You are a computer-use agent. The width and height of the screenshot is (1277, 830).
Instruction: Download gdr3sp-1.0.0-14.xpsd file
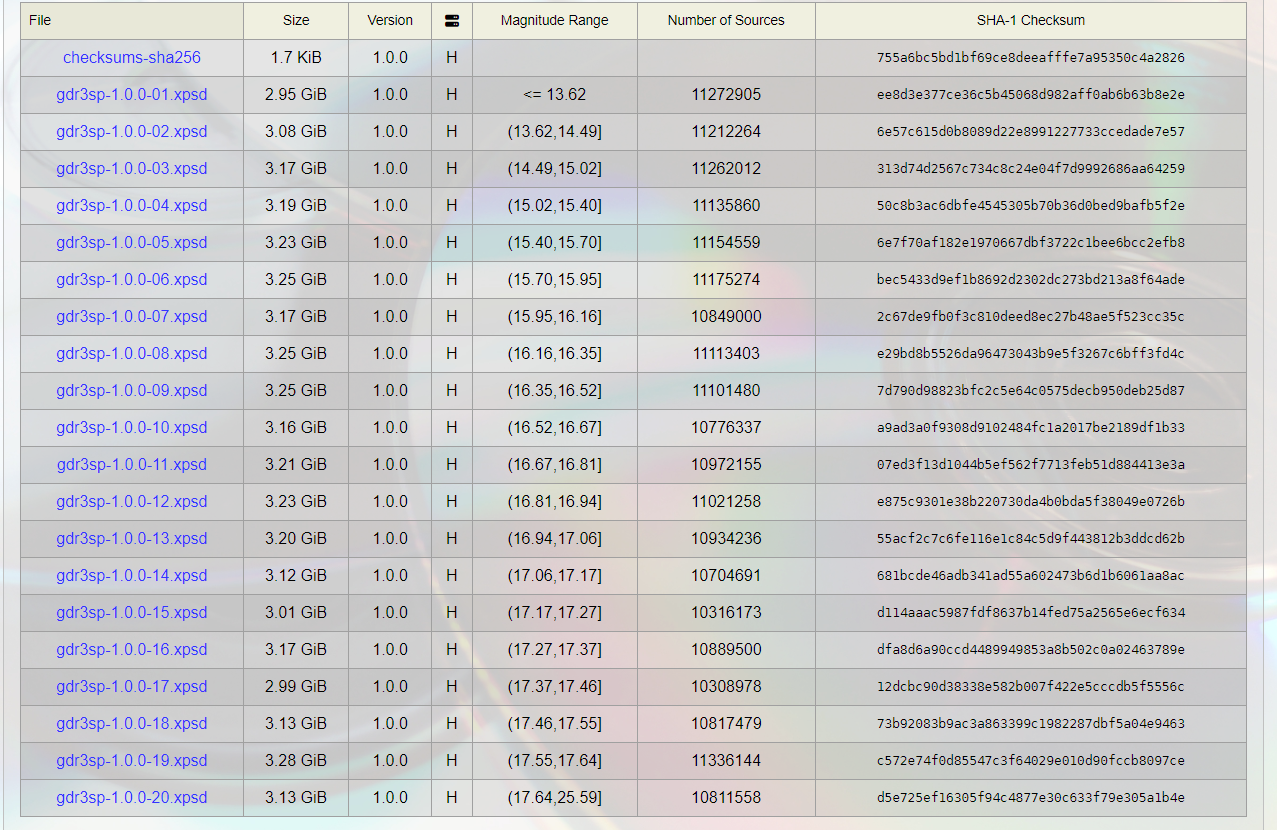point(132,575)
